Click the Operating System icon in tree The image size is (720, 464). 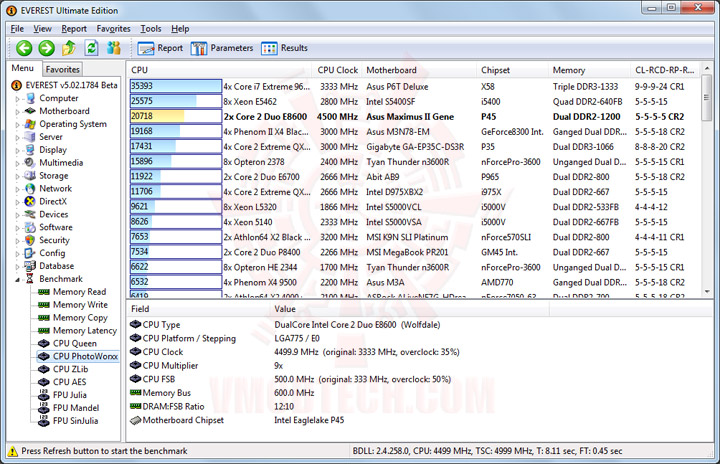30,124
